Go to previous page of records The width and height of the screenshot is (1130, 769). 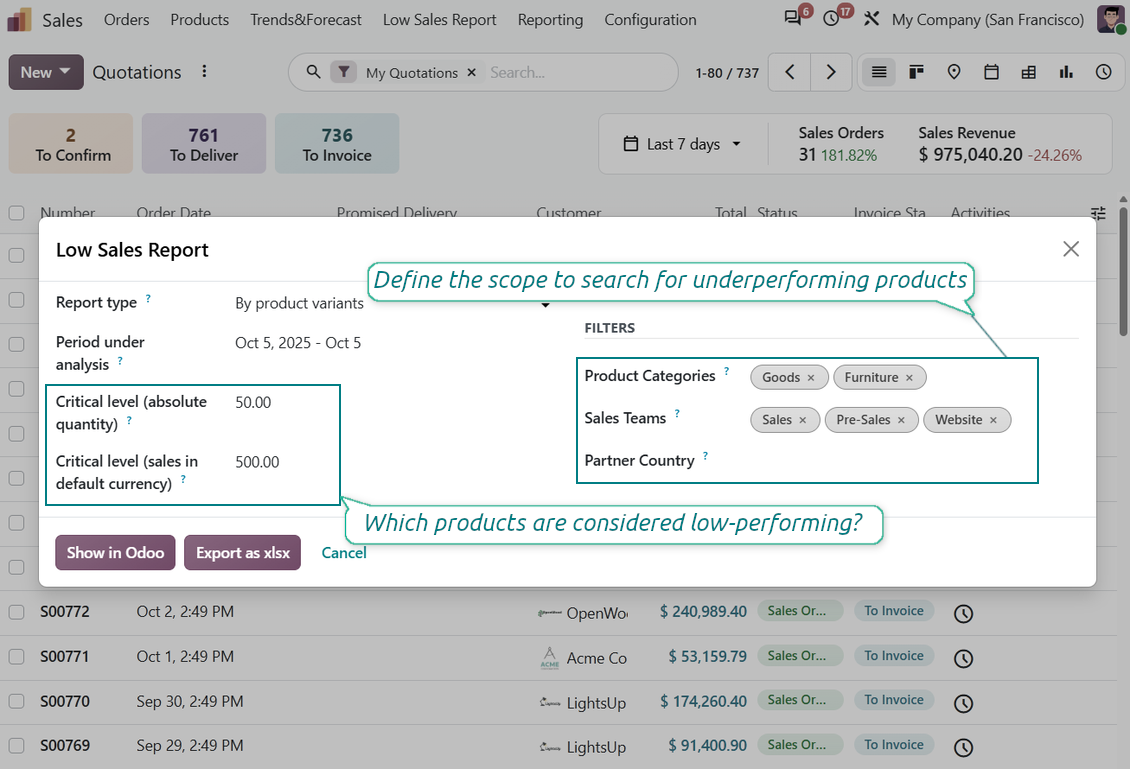[789, 72]
